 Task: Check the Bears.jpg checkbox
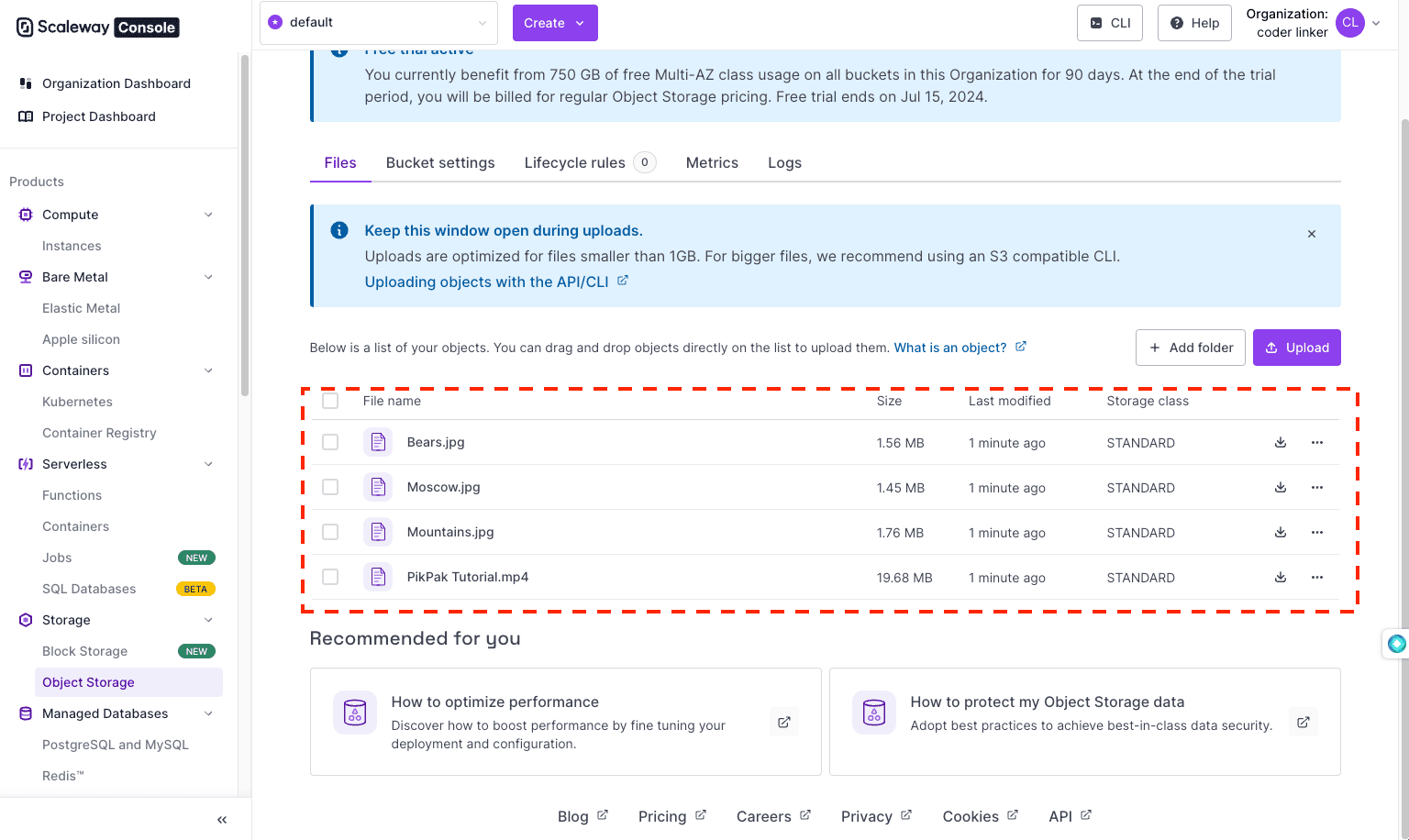pos(330,442)
